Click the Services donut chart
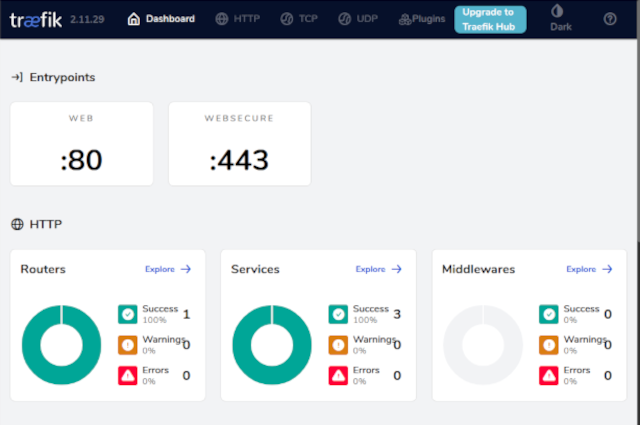Image resolution: width=640 pixels, height=425 pixels. pos(272,345)
